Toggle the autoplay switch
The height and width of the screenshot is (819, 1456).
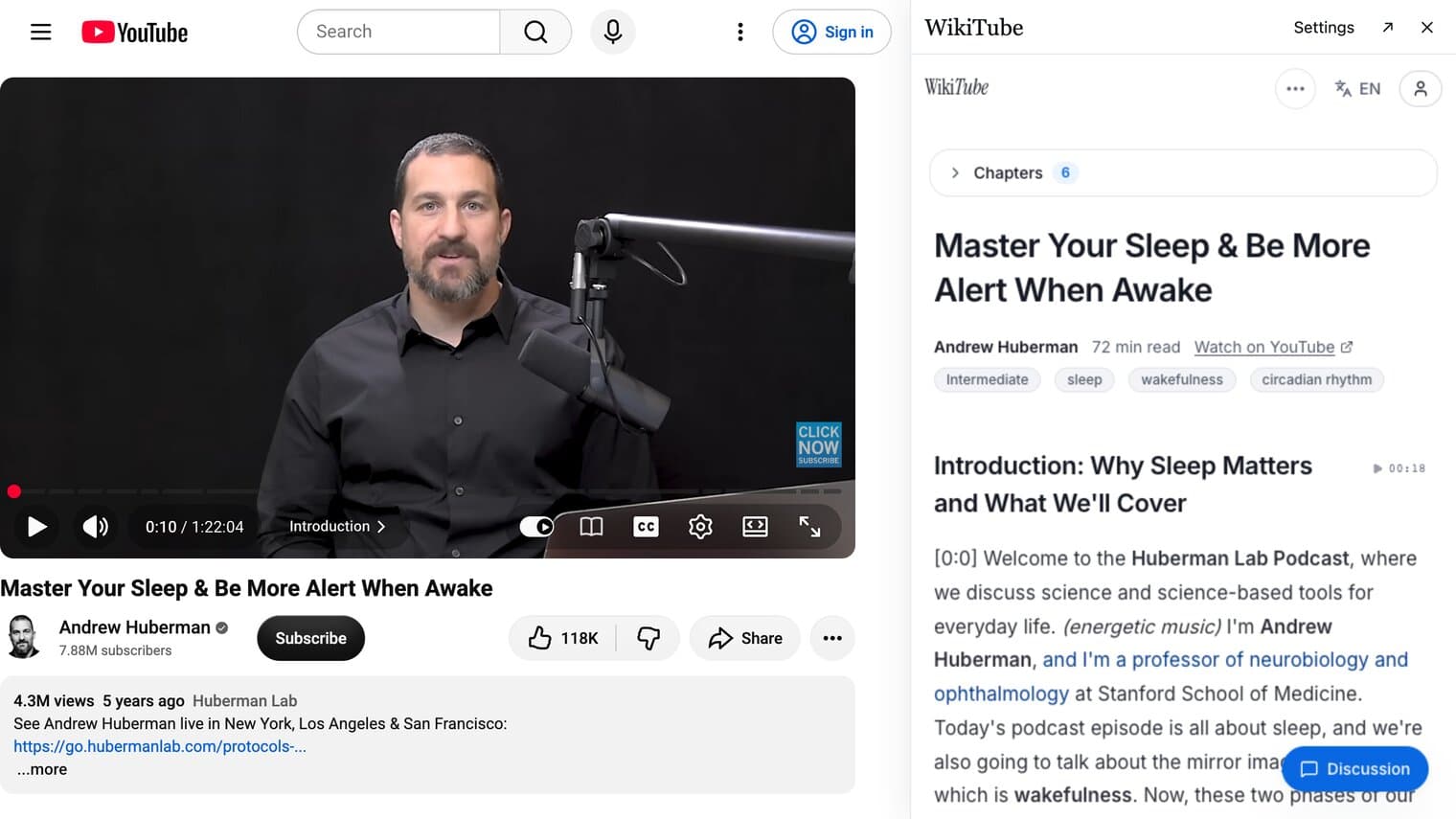(536, 526)
